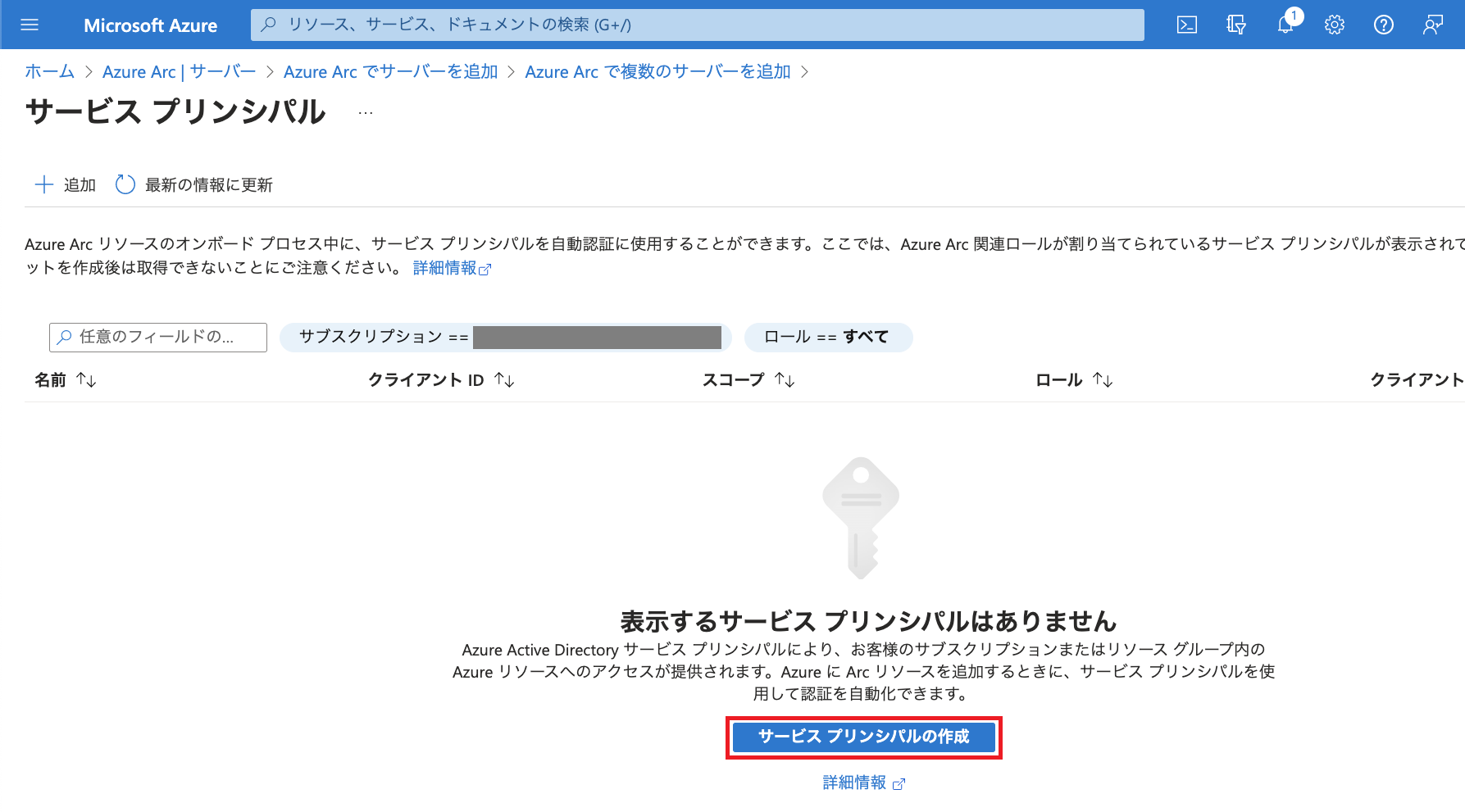Go to Azure Arc で複数のサーバーを追加 breadcrumb
This screenshot has width=1465, height=812.
[657, 72]
